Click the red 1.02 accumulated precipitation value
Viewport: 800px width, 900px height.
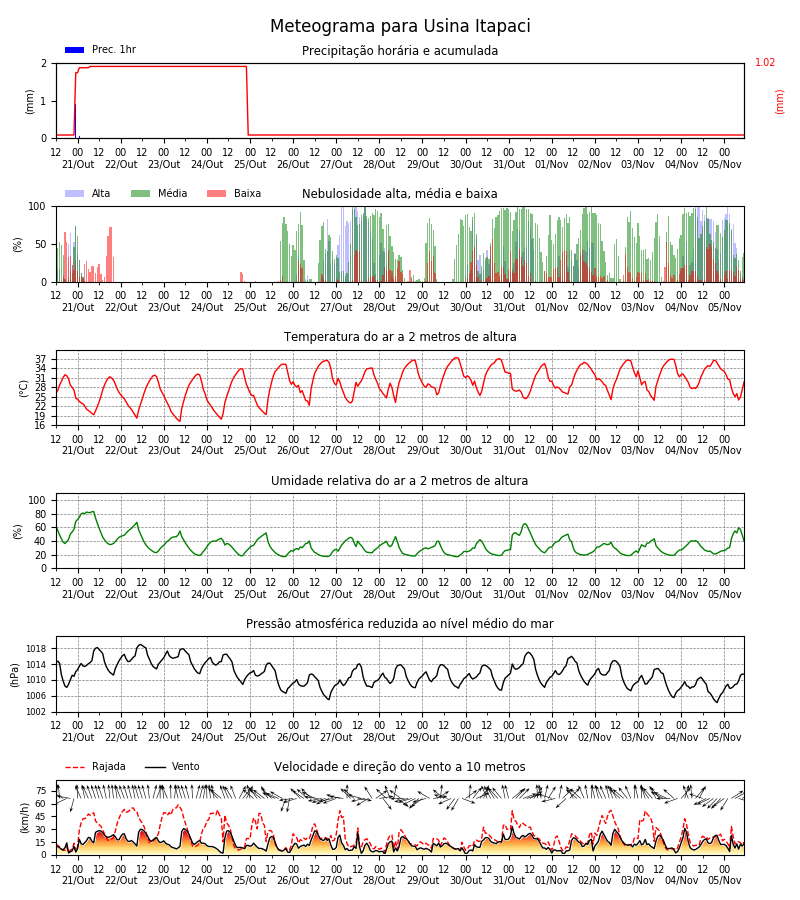765,63
